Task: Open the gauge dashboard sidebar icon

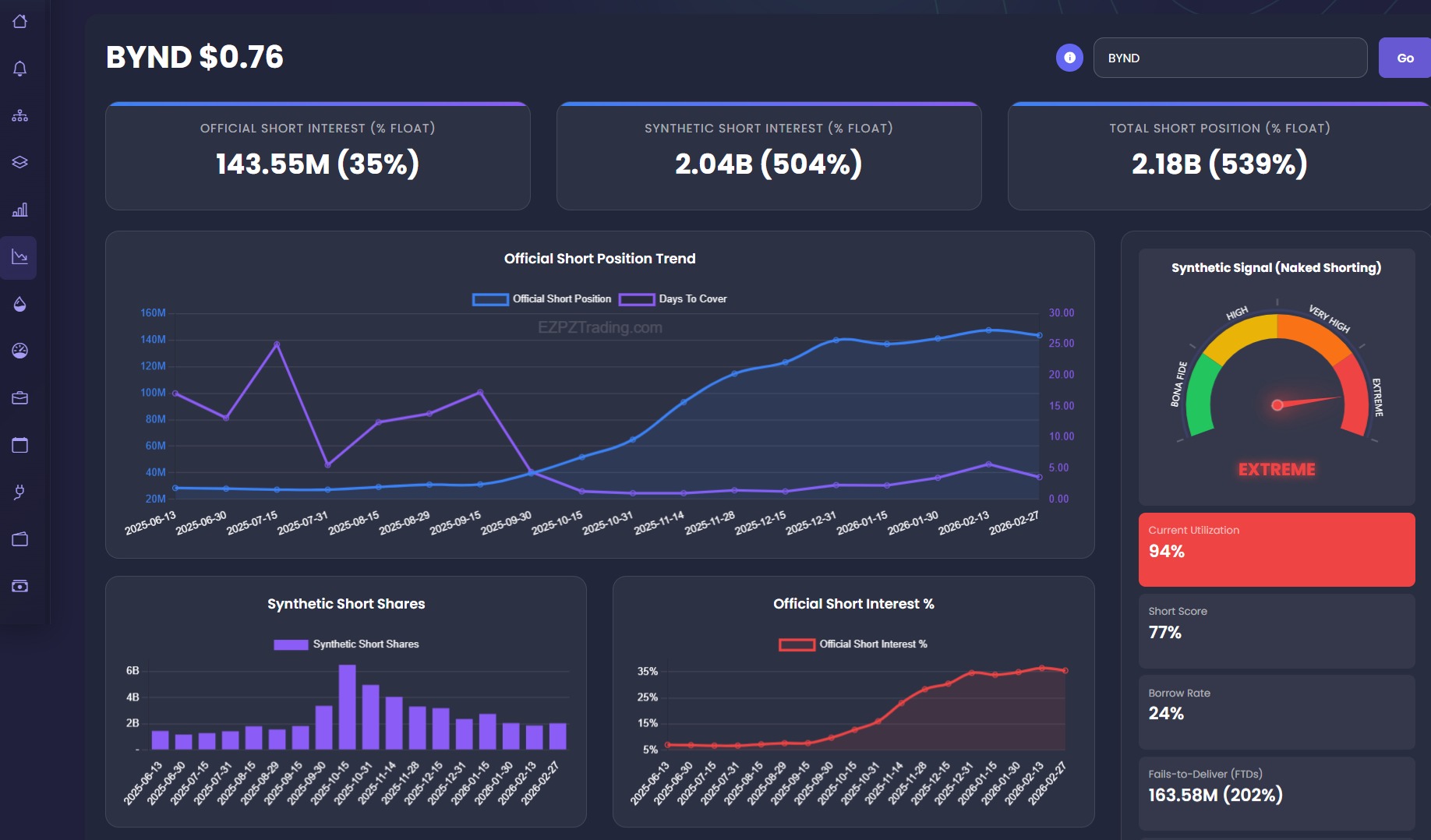Action: (x=20, y=351)
